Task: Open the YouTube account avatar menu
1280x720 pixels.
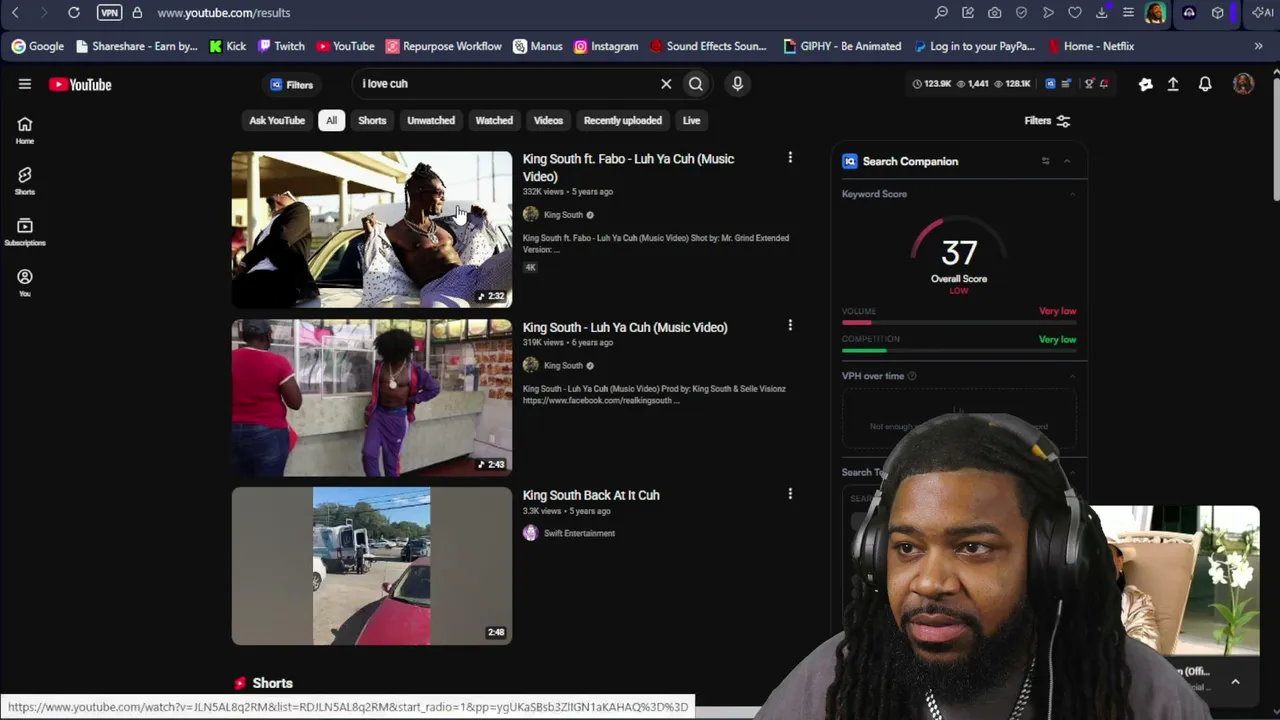Action: [1243, 84]
